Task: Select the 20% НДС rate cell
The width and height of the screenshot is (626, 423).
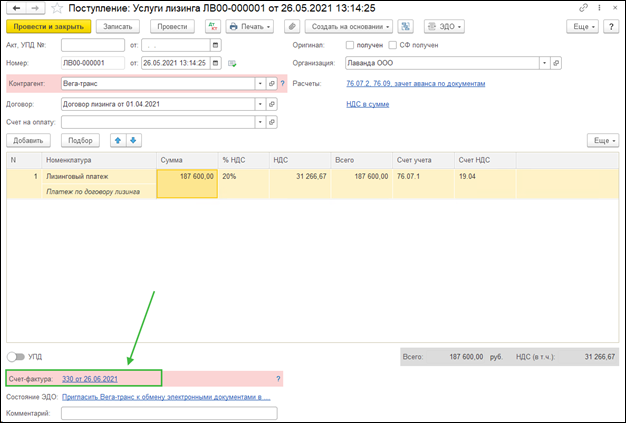Action: pyautogui.click(x=244, y=184)
